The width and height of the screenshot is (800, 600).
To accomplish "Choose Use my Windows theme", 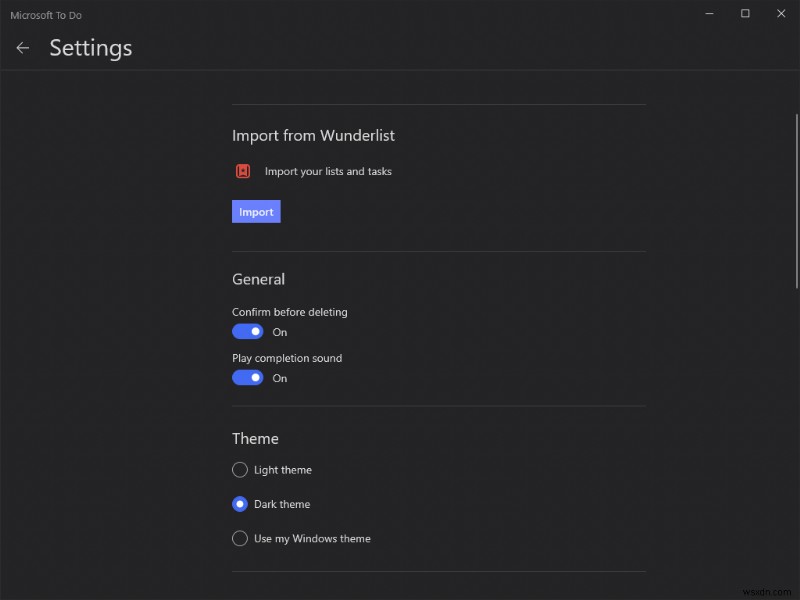I will [x=240, y=538].
